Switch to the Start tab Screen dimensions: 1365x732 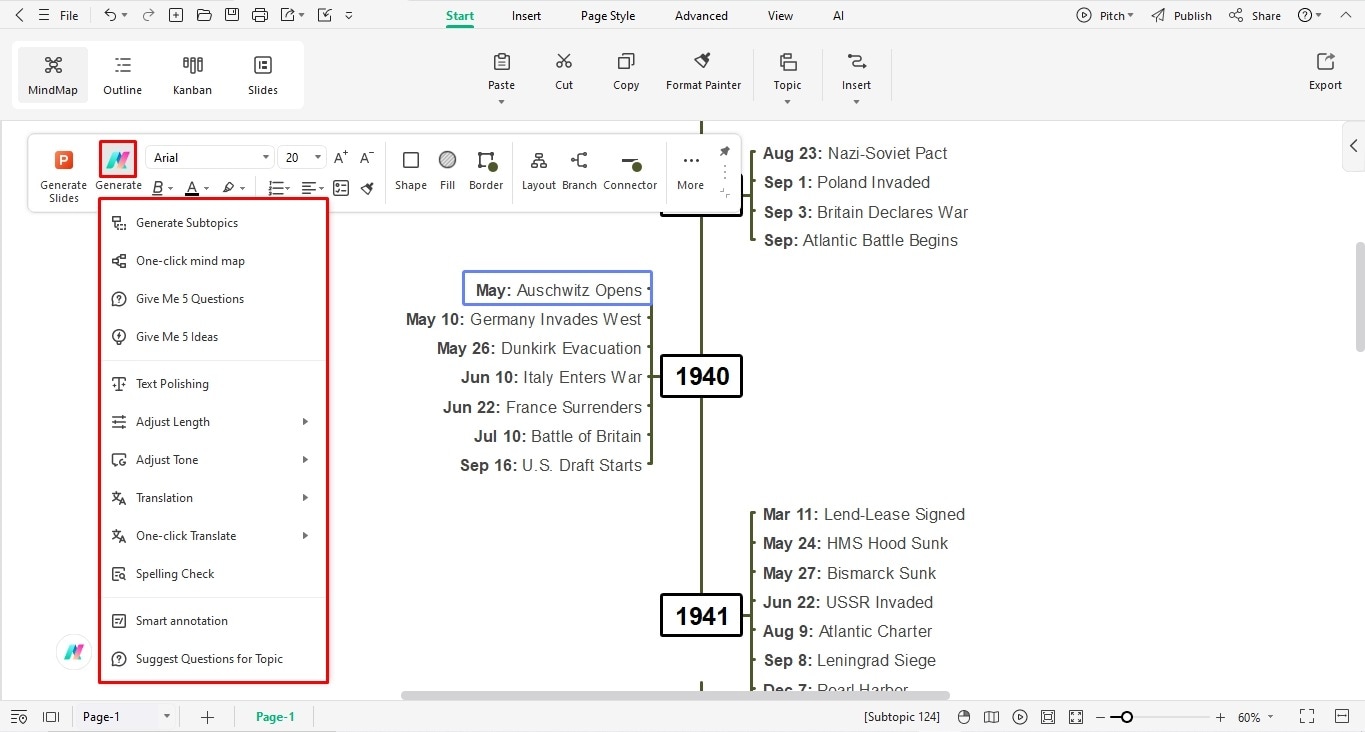(460, 16)
